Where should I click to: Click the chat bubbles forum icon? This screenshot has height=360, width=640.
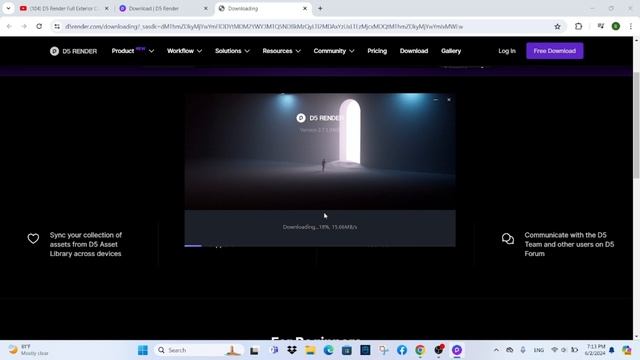(508, 238)
